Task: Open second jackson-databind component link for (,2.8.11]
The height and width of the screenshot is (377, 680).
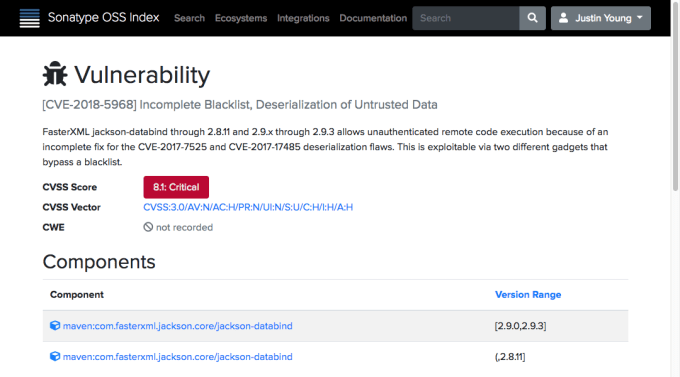Action: tap(177, 357)
